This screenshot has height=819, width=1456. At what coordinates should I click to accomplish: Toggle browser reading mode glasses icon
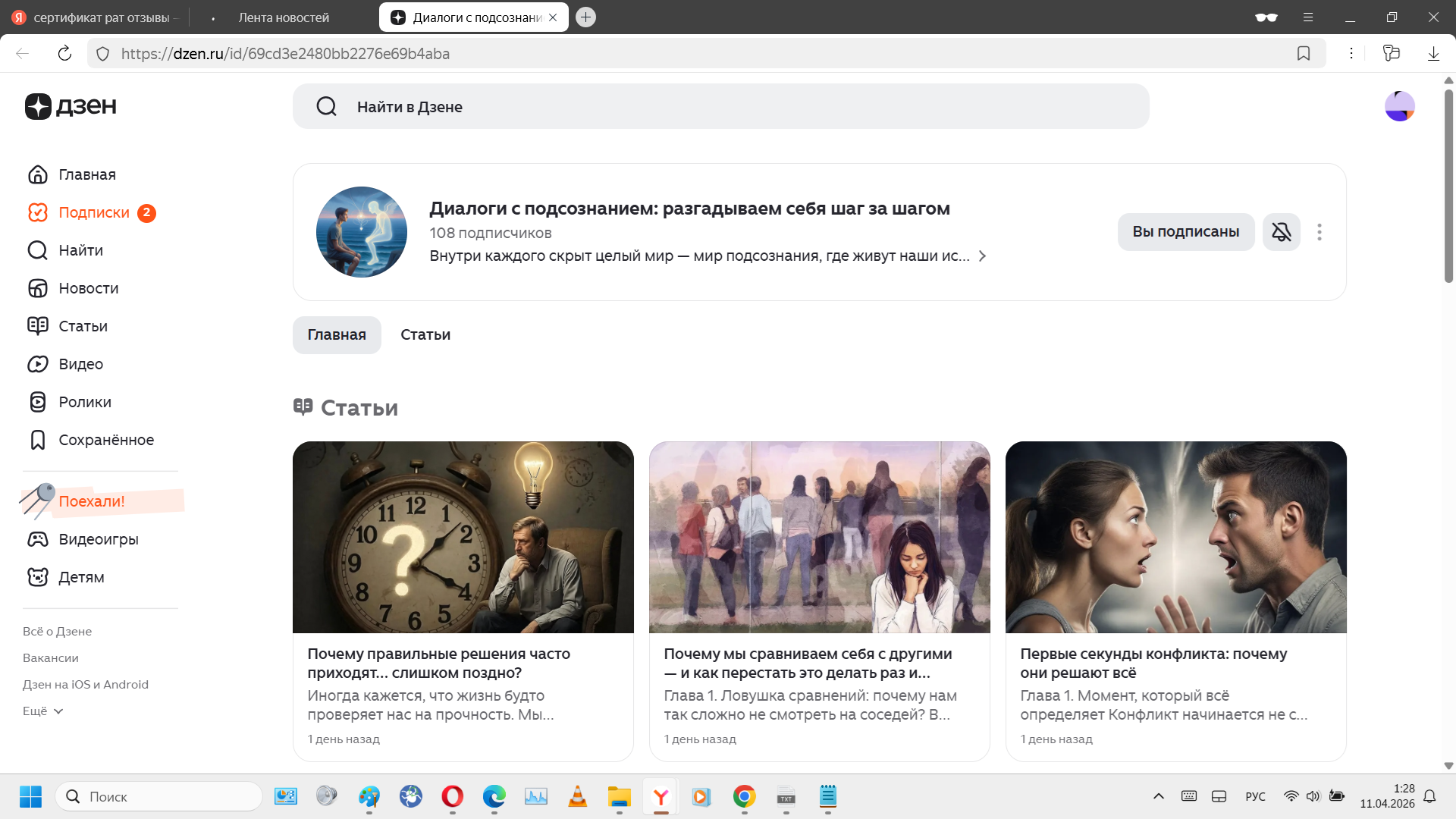click(x=1266, y=17)
